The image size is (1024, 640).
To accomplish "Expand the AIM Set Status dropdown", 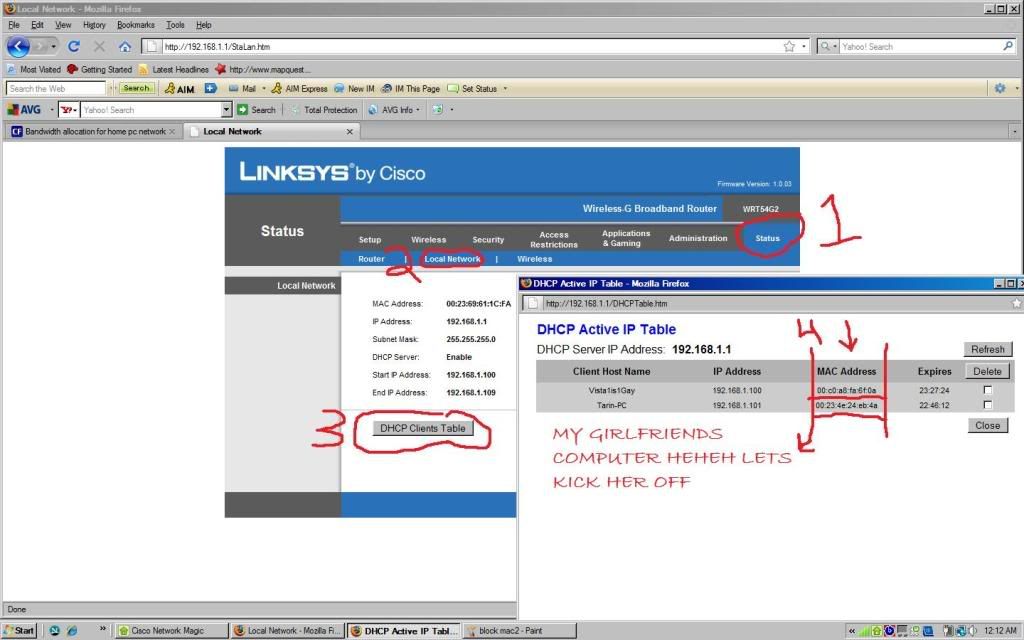I will [504, 88].
